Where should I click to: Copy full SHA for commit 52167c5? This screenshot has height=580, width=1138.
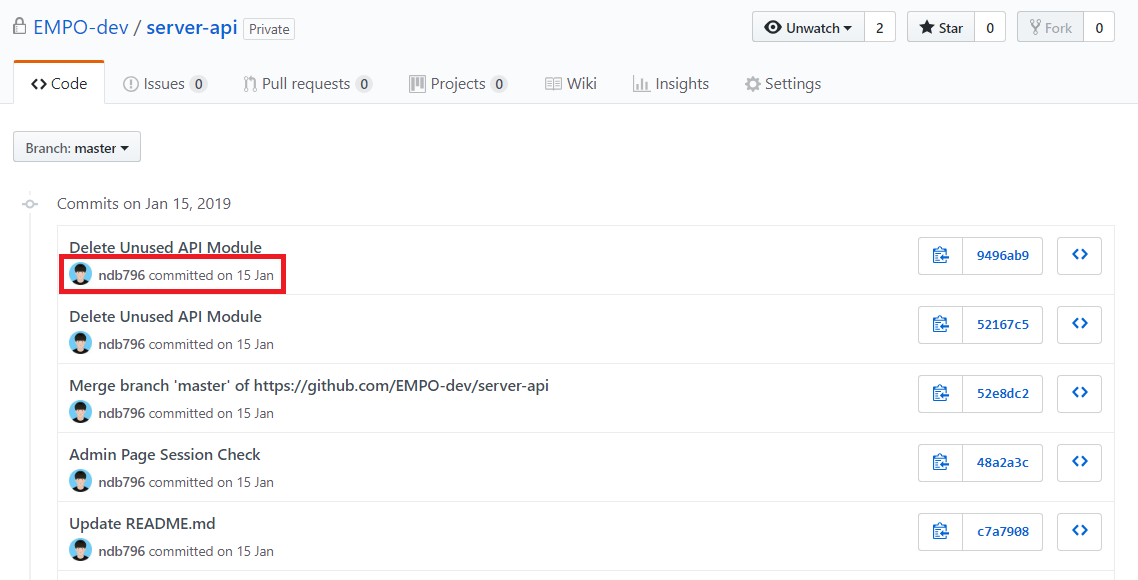pyautogui.click(x=941, y=324)
